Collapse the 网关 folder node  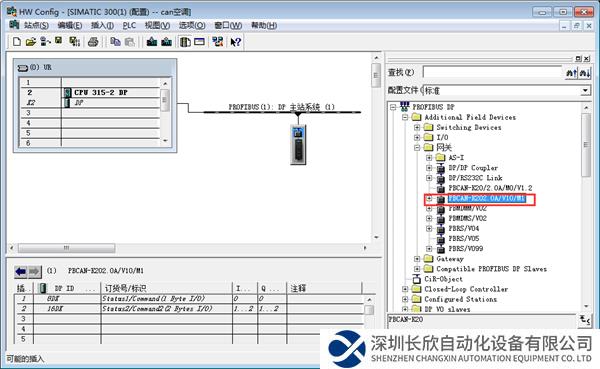click(417, 148)
